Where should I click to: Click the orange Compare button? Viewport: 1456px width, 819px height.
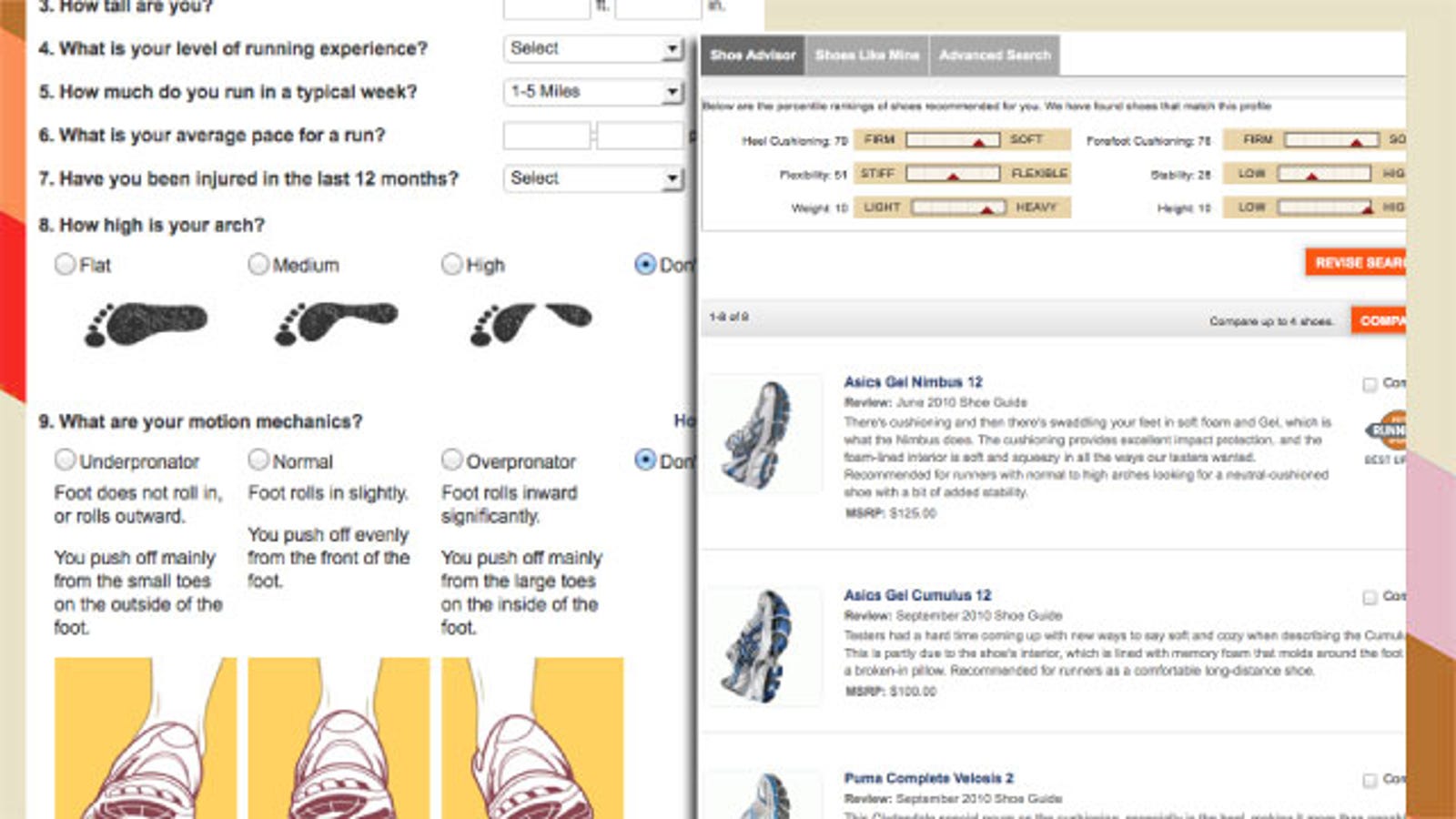point(1379,320)
